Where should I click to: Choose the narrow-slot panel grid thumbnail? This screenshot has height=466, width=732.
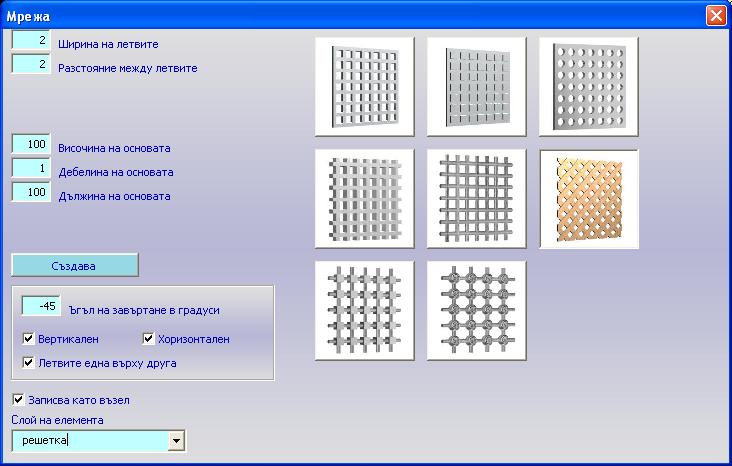coord(477,87)
